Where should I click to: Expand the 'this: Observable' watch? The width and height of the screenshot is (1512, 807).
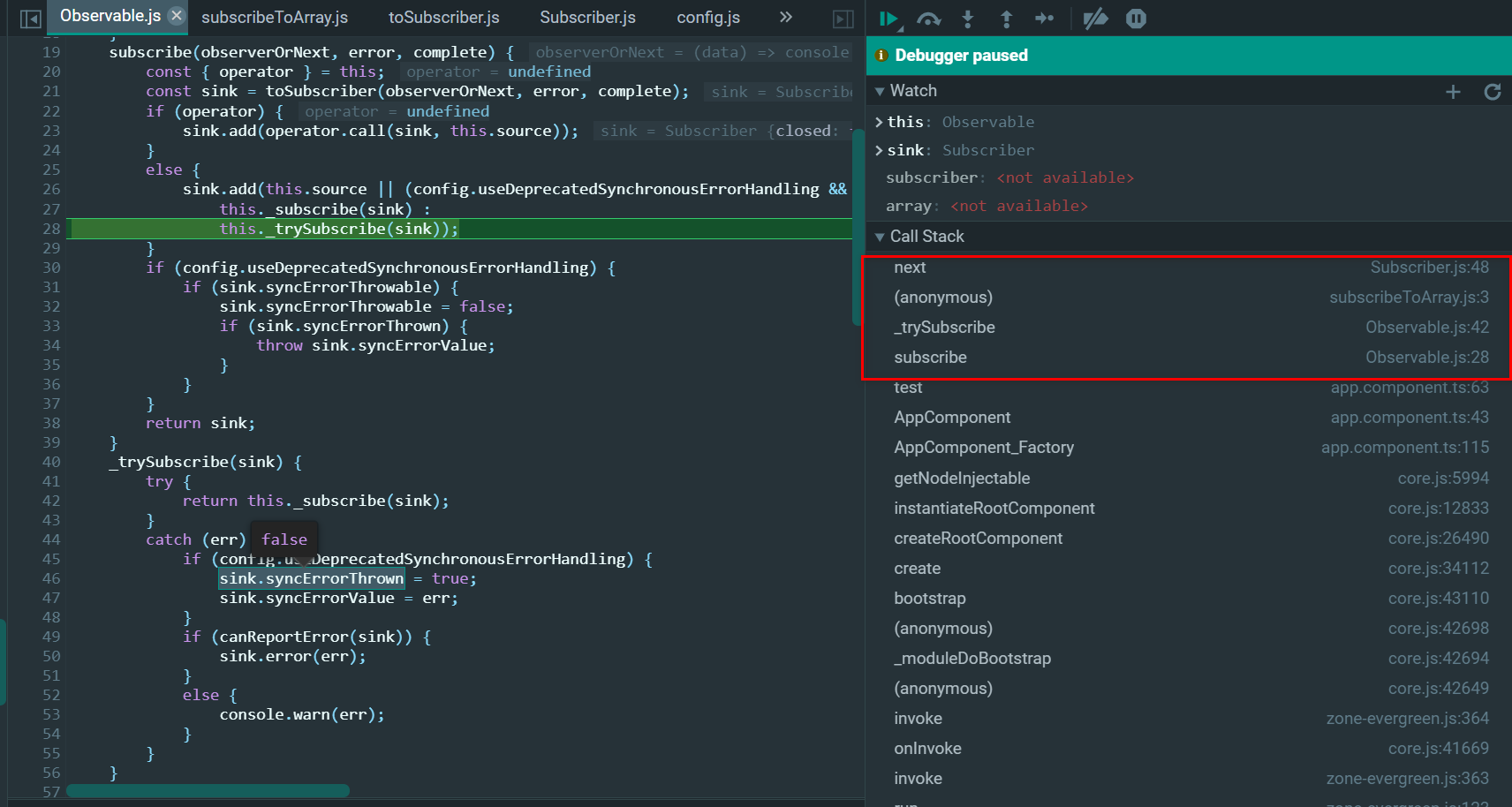pyautogui.click(x=879, y=122)
